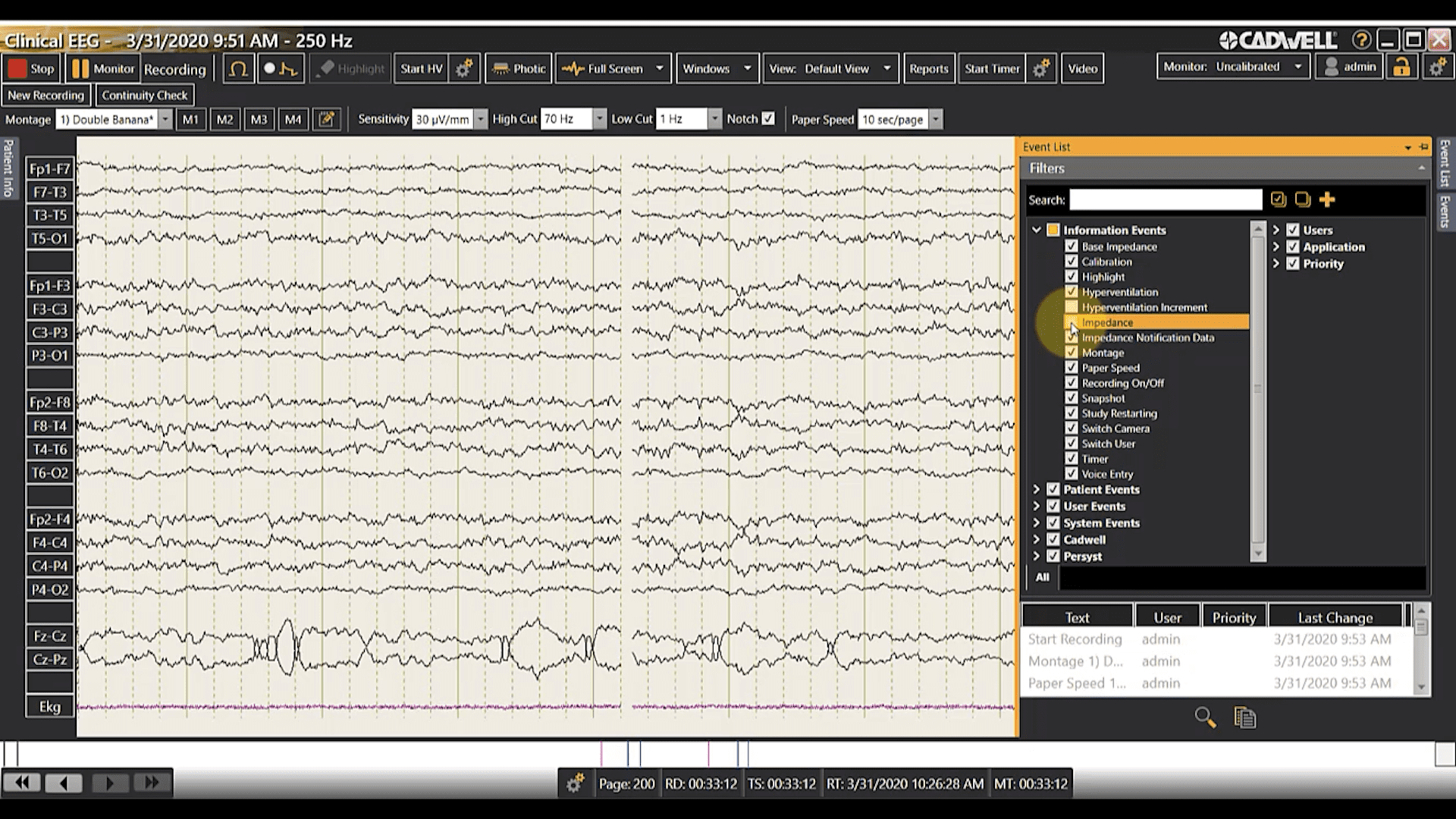This screenshot has width=1456, height=819.
Task: Click the impedance check omega icon
Action: 238,69
